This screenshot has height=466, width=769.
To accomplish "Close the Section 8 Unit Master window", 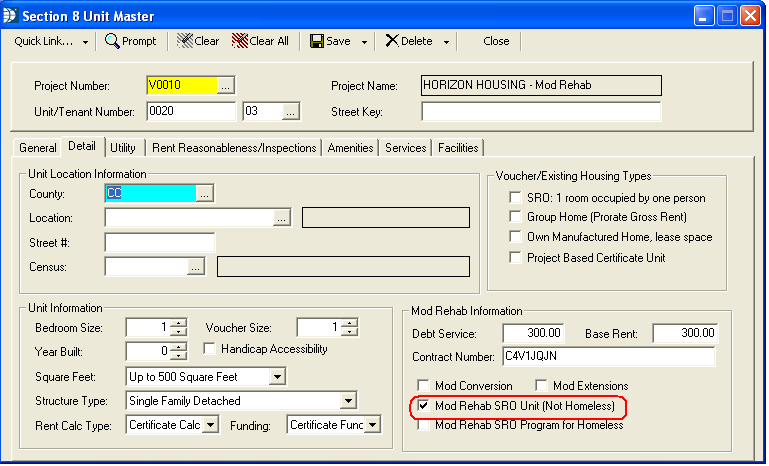I will [750, 16].
